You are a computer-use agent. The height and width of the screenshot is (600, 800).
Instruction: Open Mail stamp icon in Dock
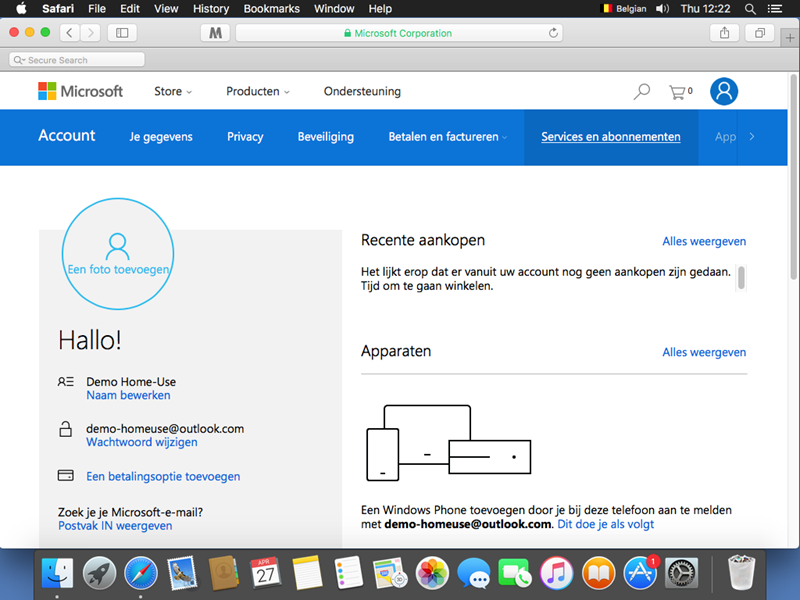pyautogui.click(x=182, y=572)
